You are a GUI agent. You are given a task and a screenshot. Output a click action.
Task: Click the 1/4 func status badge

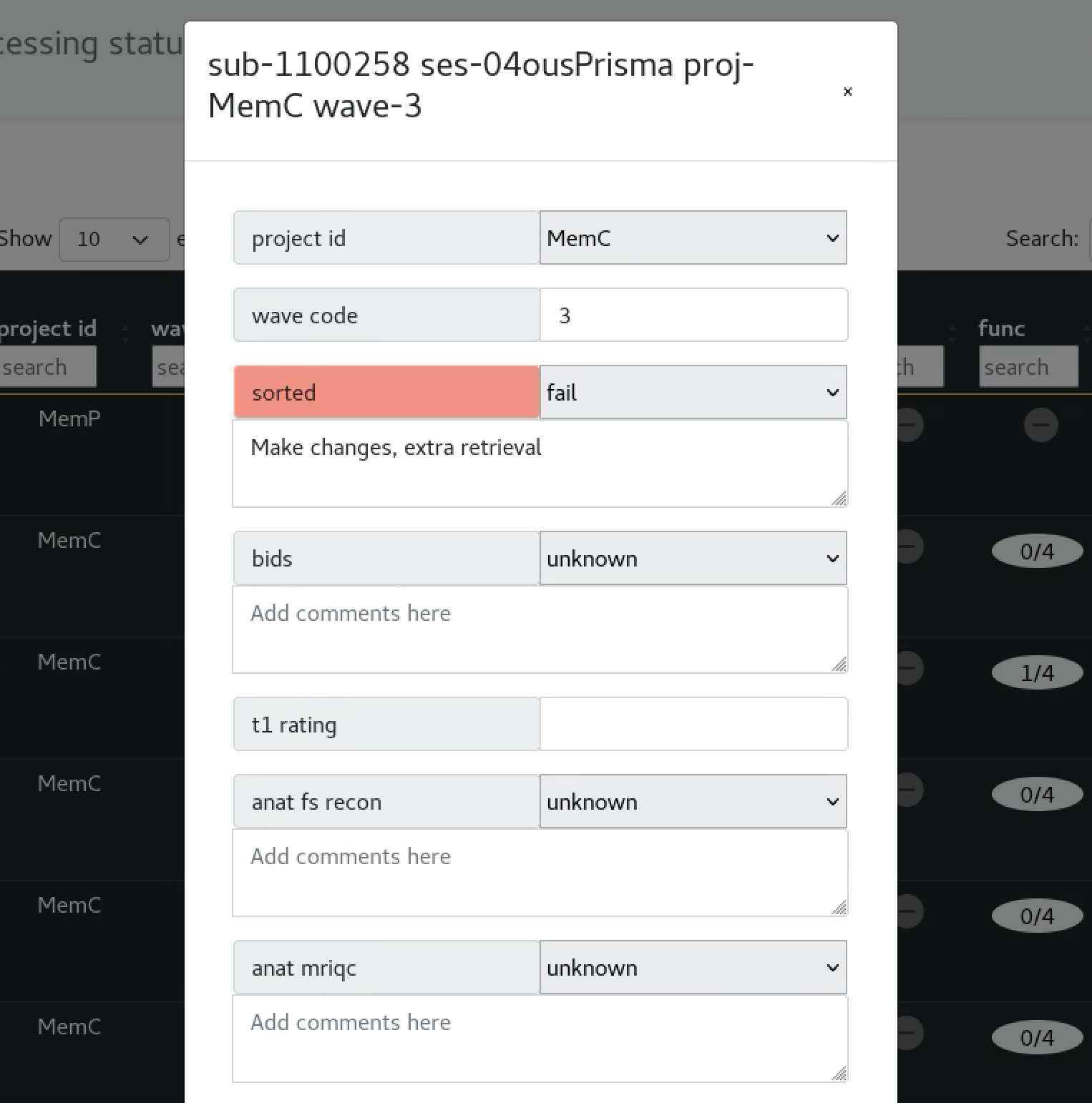(1036, 673)
